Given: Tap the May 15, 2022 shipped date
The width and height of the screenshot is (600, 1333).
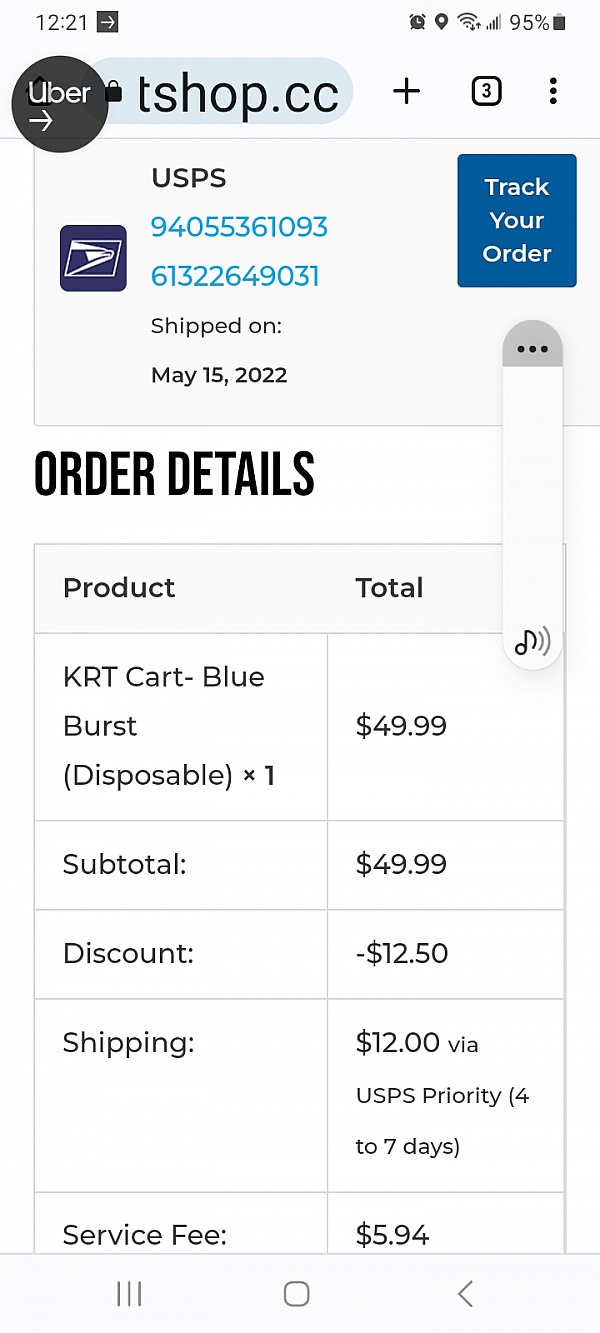Looking at the screenshot, I should tap(219, 375).
